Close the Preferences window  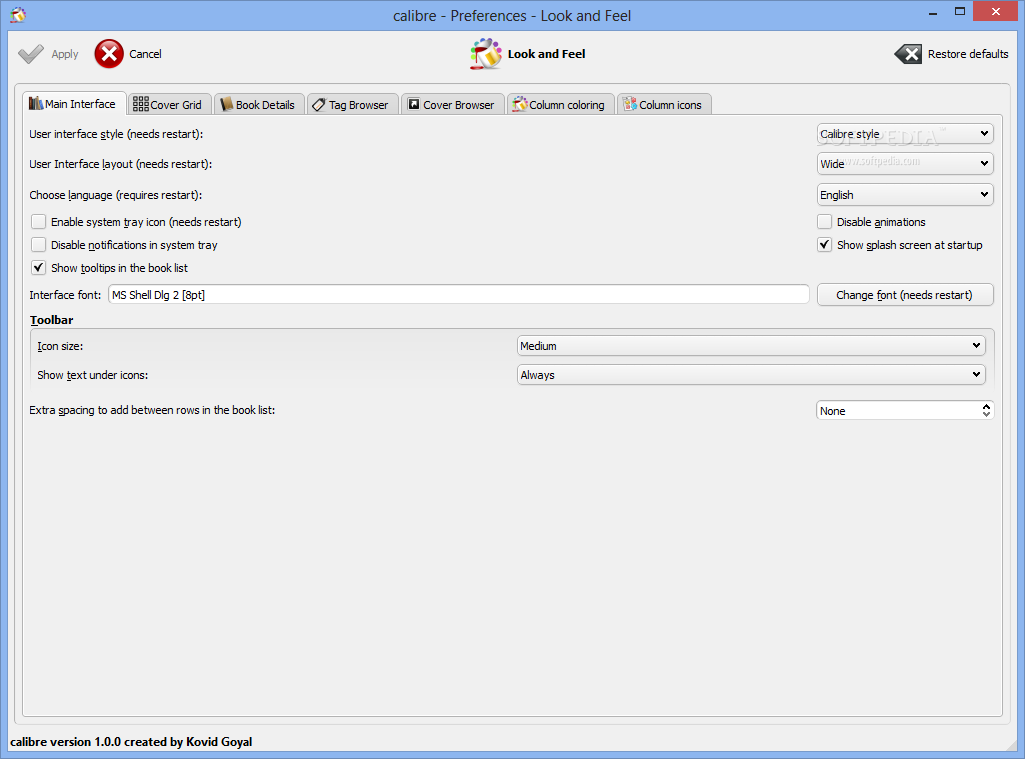(x=996, y=12)
